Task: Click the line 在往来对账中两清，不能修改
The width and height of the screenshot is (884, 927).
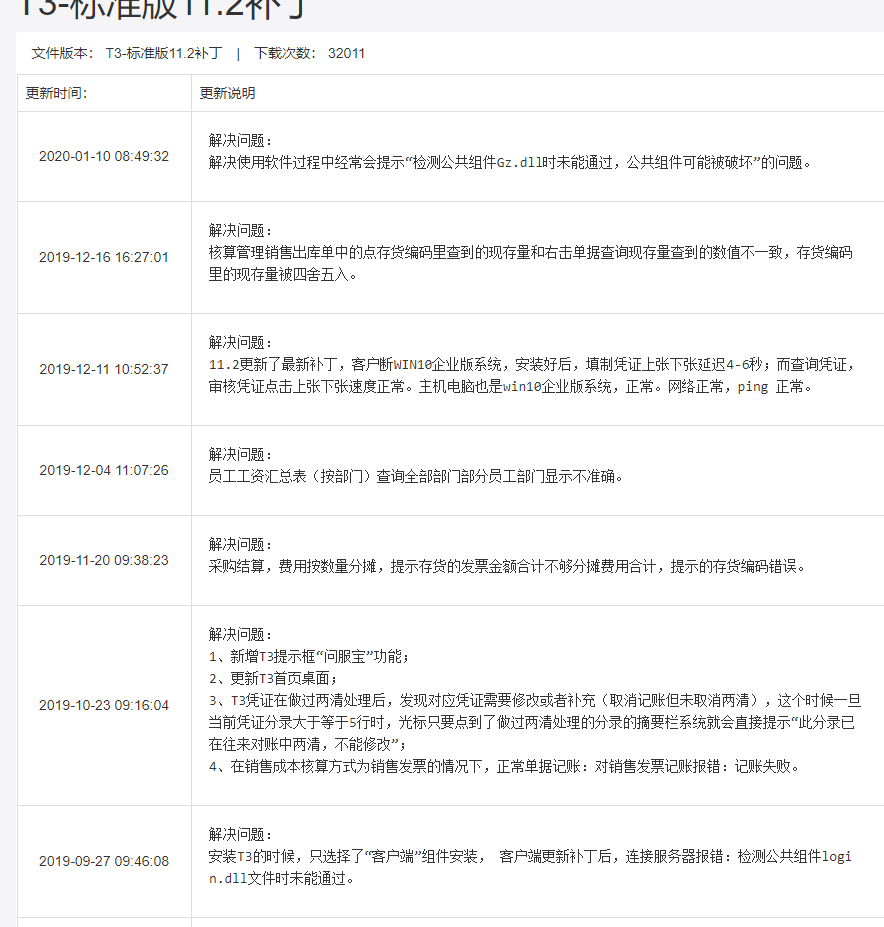Action: 307,744
